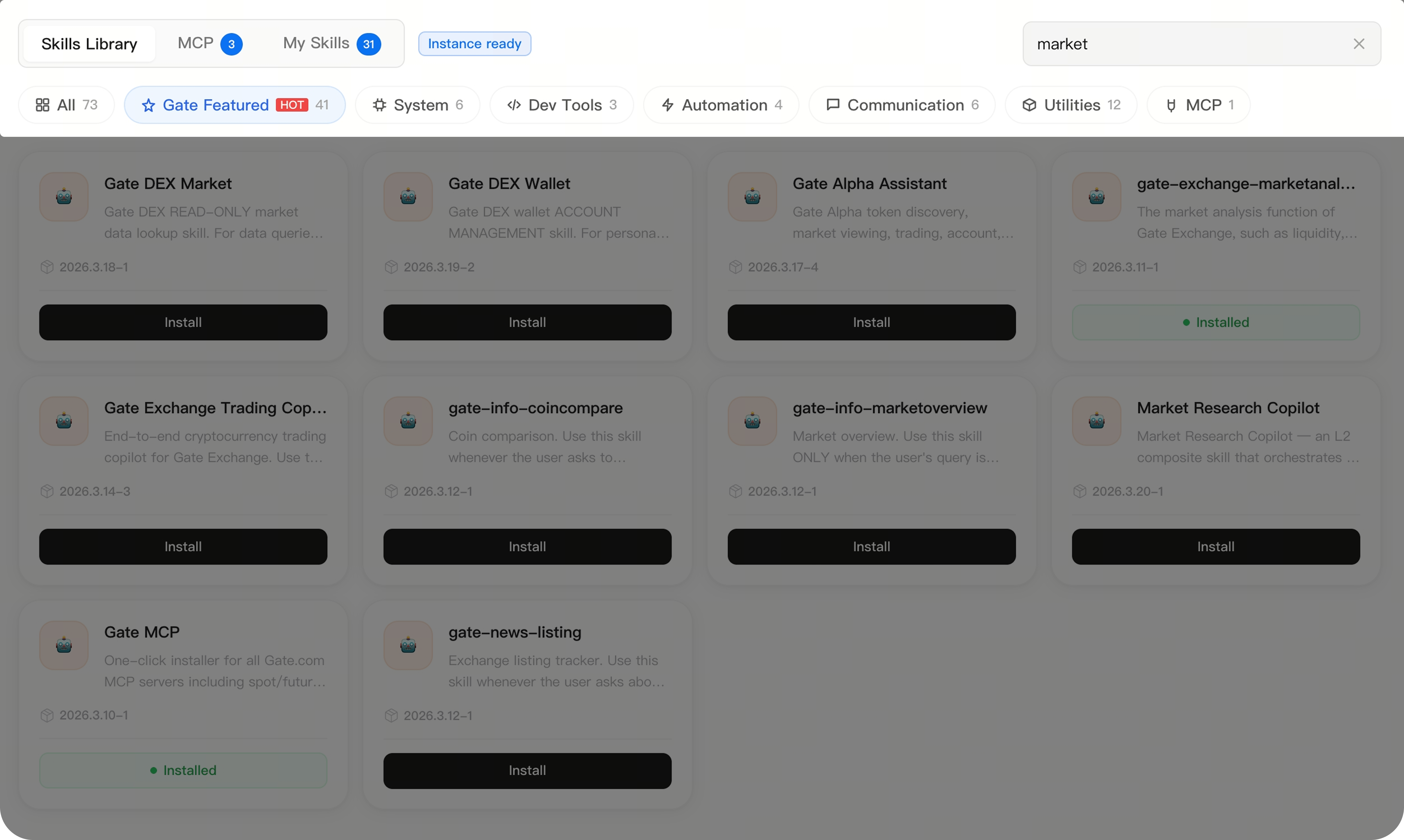Click the gate-info-coincompare robot icon
The width and height of the screenshot is (1404, 840).
(x=408, y=421)
